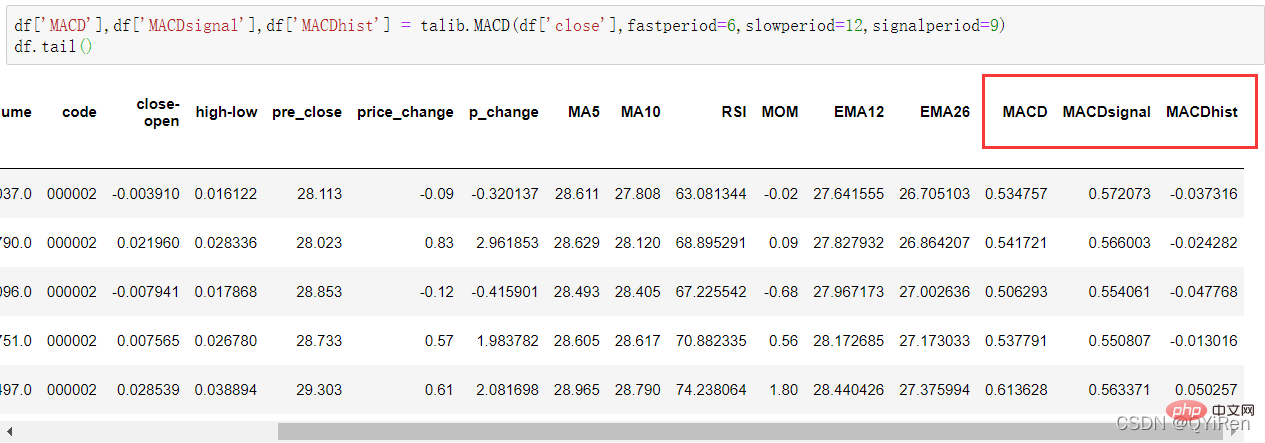
Task: Select MACD value 0.541721
Action: tap(1016, 243)
